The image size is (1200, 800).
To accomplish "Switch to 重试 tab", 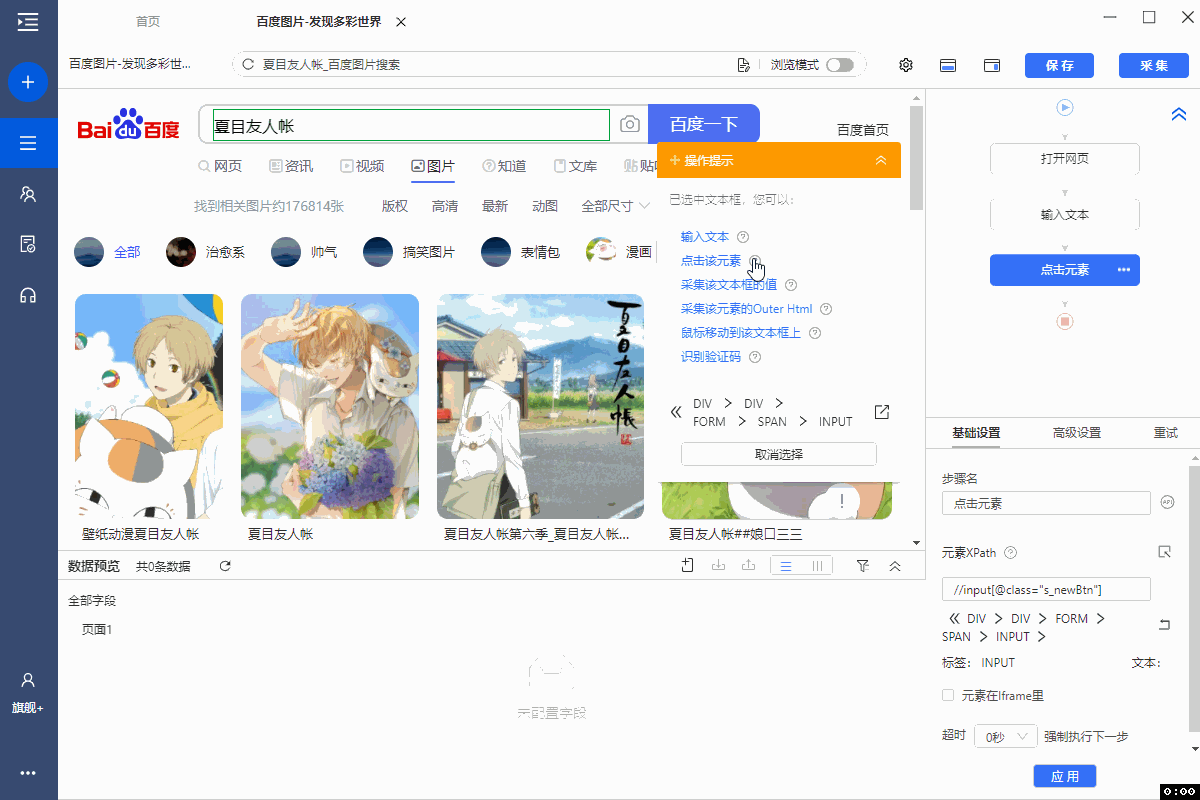I will [x=1165, y=433].
